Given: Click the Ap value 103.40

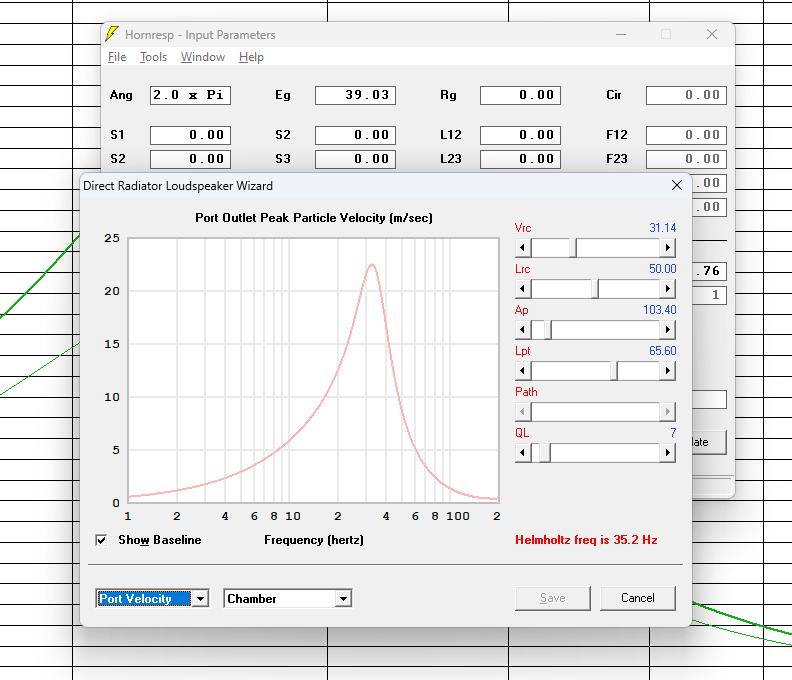Looking at the screenshot, I should pyautogui.click(x=659, y=310).
